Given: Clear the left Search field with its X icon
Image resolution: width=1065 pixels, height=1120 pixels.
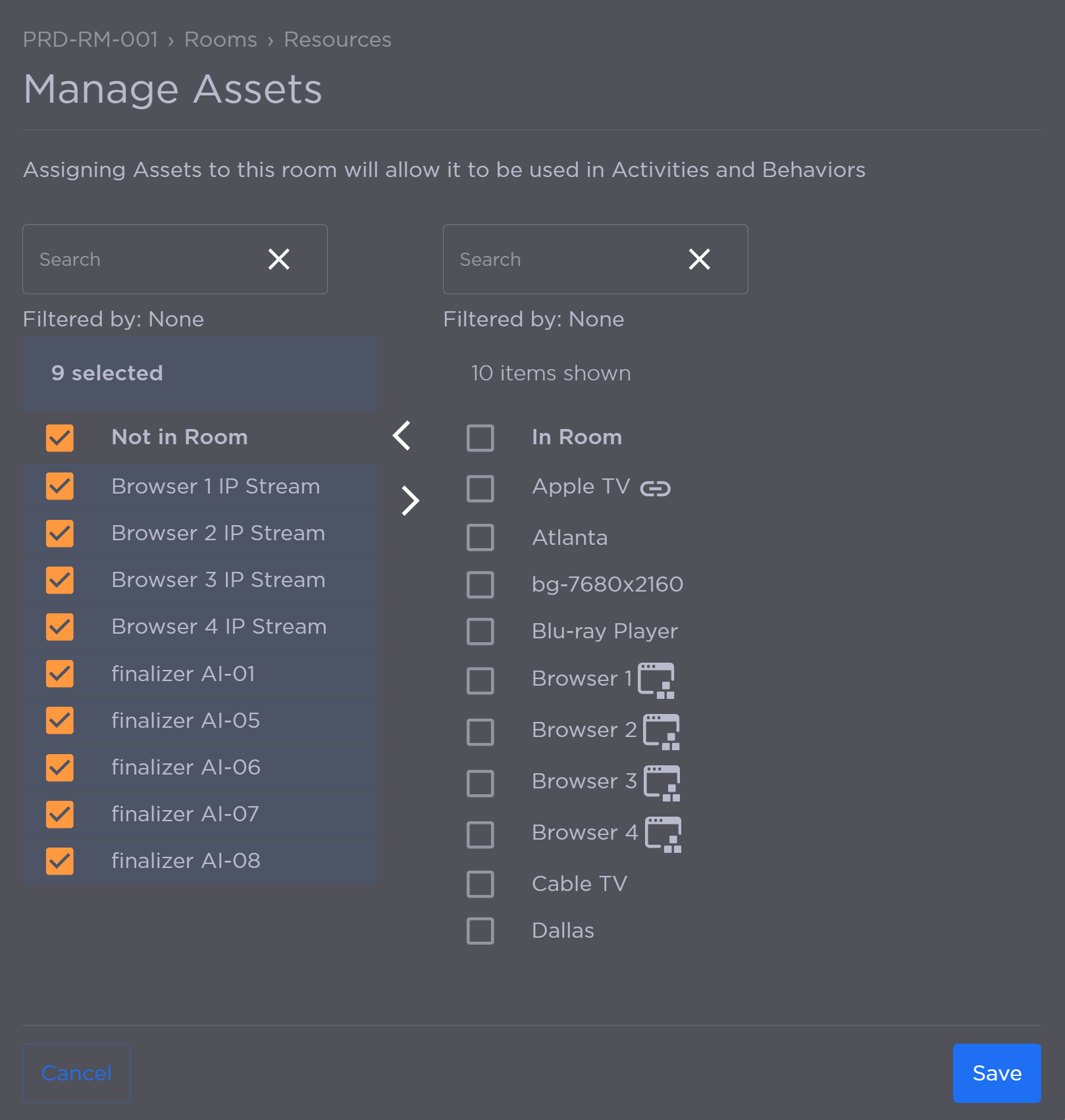Looking at the screenshot, I should tap(278, 259).
